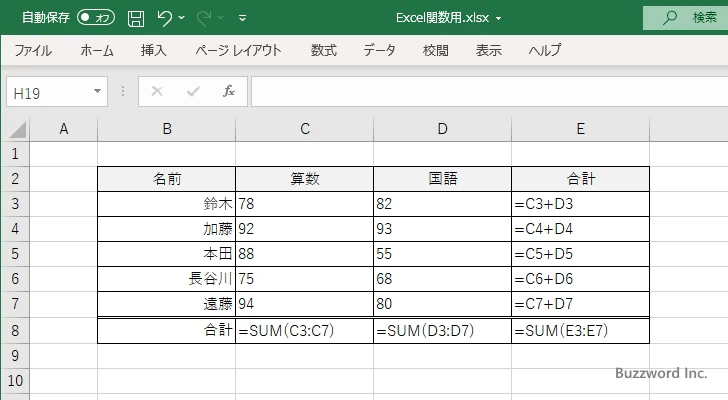Toggle the 自動保存 AutoSave switch
728x400 pixels.
96,18
